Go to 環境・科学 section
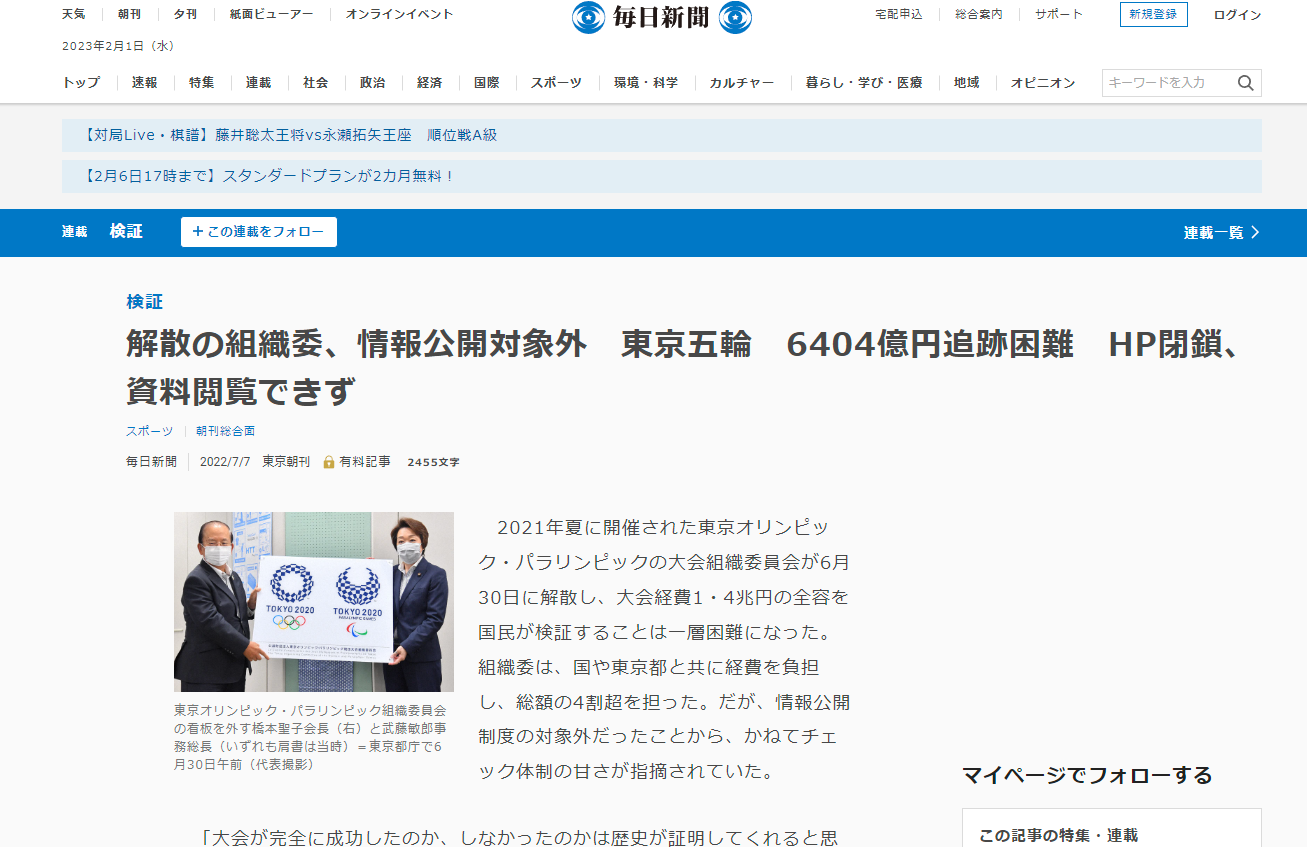Screen dimensions: 1307x847 [646, 83]
